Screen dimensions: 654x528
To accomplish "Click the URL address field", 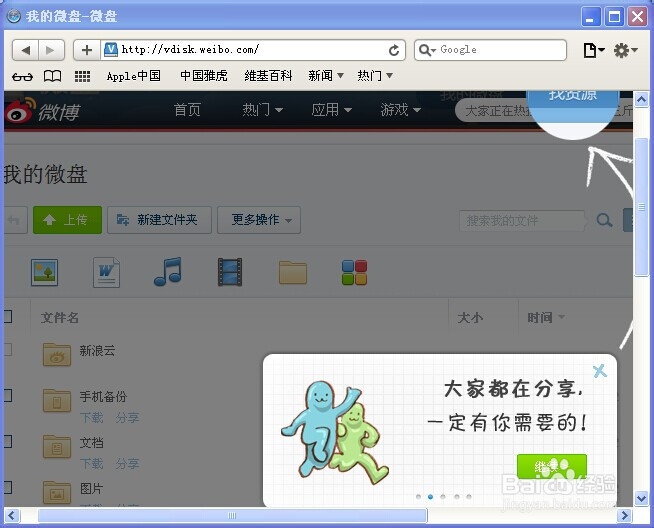I will [254, 50].
